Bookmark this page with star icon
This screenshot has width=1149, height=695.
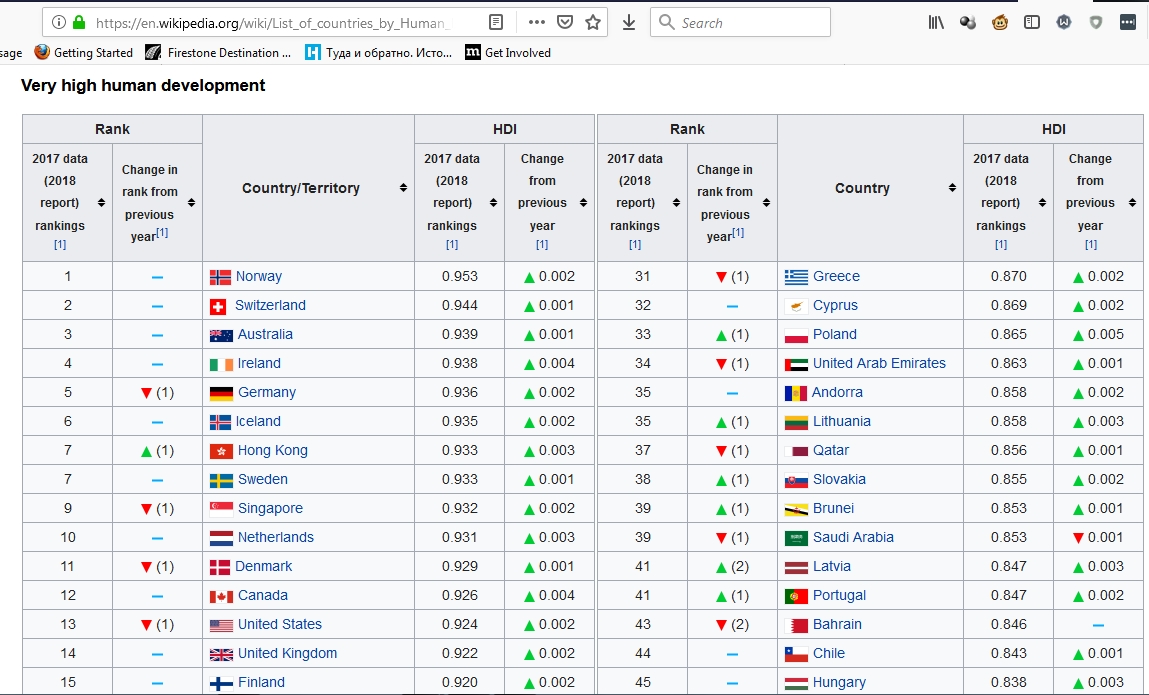tap(593, 23)
